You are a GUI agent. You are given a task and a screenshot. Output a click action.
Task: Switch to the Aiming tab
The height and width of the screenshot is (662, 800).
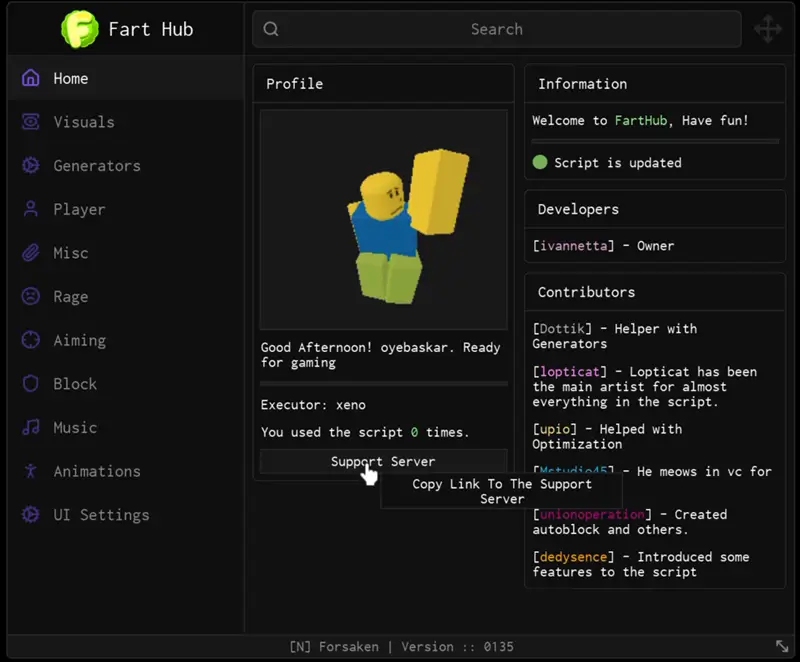(x=126, y=340)
